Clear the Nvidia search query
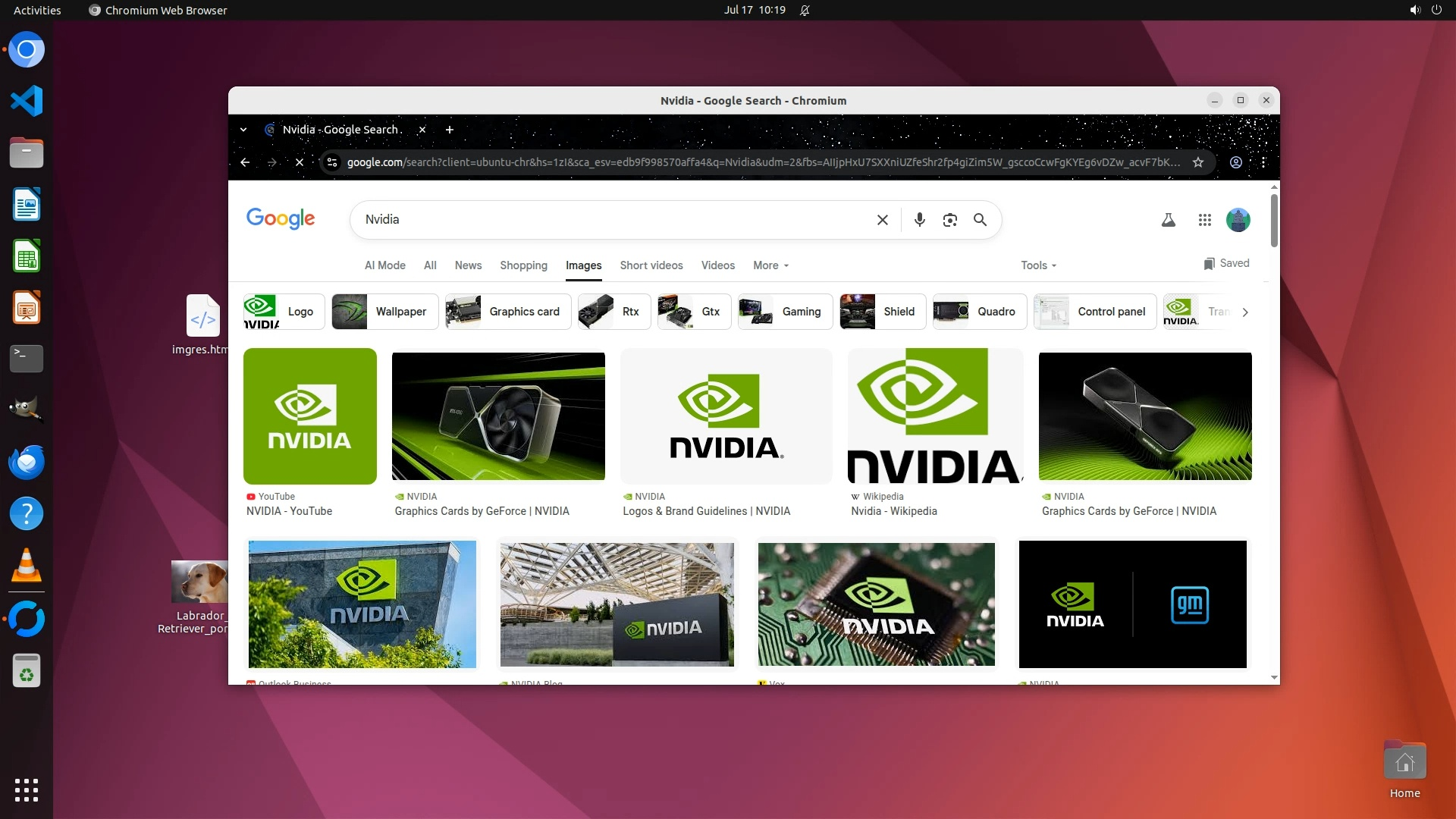1456x819 pixels. pyautogui.click(x=882, y=220)
